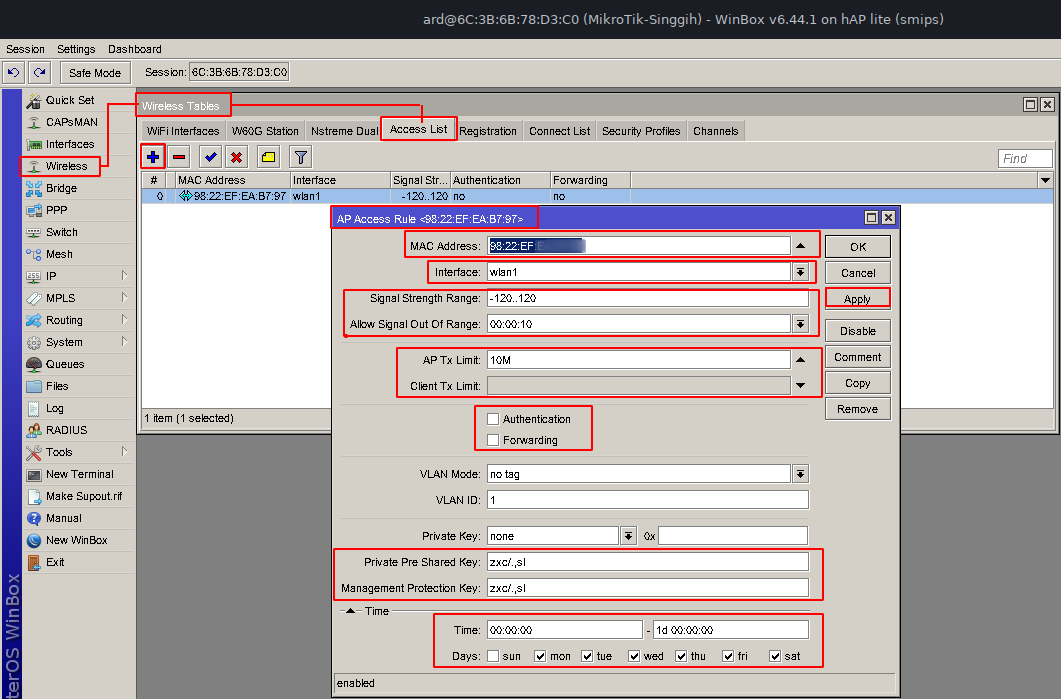The height and width of the screenshot is (699, 1061).
Task: Switch to Security Profiles tab
Action: (x=641, y=131)
